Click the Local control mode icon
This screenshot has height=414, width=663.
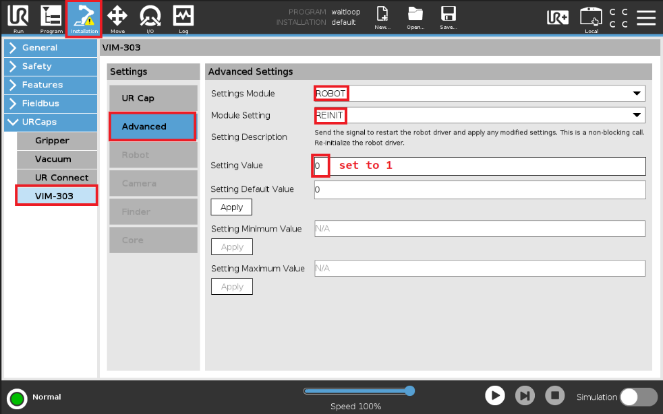[x=591, y=19]
